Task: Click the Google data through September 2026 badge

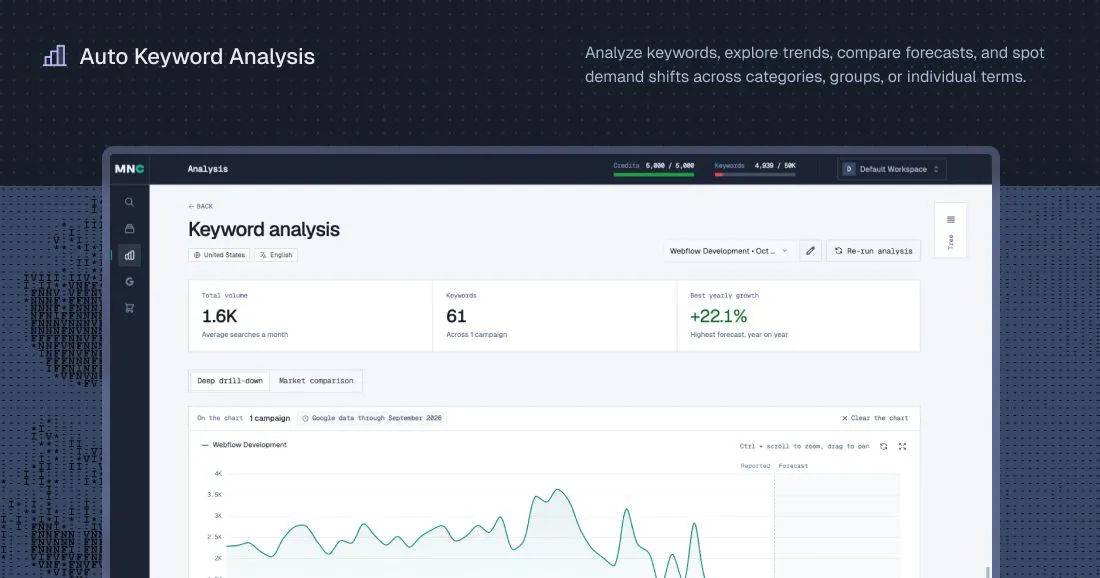Action: tap(372, 418)
